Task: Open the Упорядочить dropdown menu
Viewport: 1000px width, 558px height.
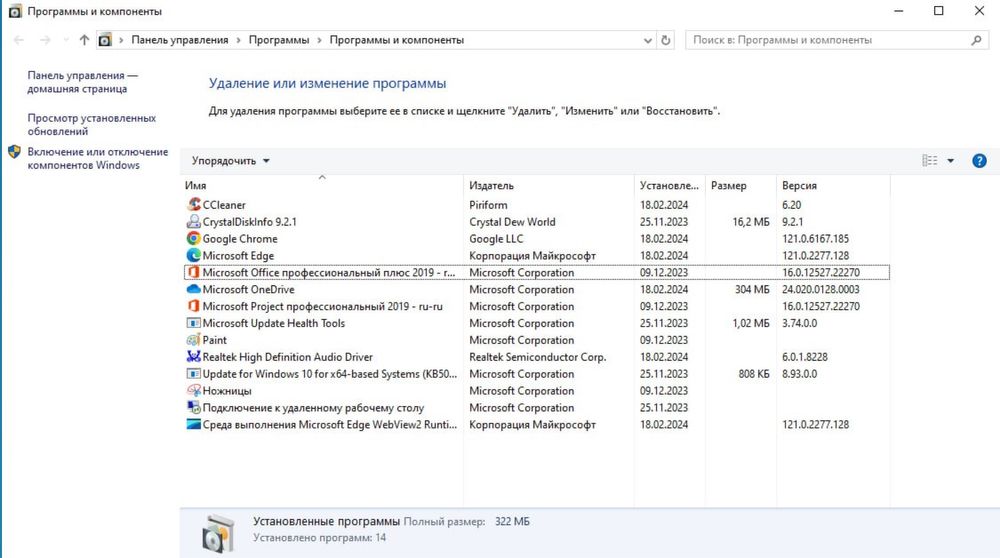Action: (x=230, y=161)
